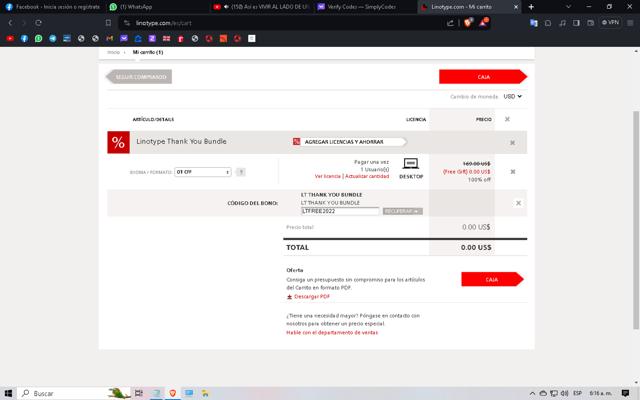Click the taskbar clock
Image resolution: width=640 pixels, height=400 pixels.
600,393
